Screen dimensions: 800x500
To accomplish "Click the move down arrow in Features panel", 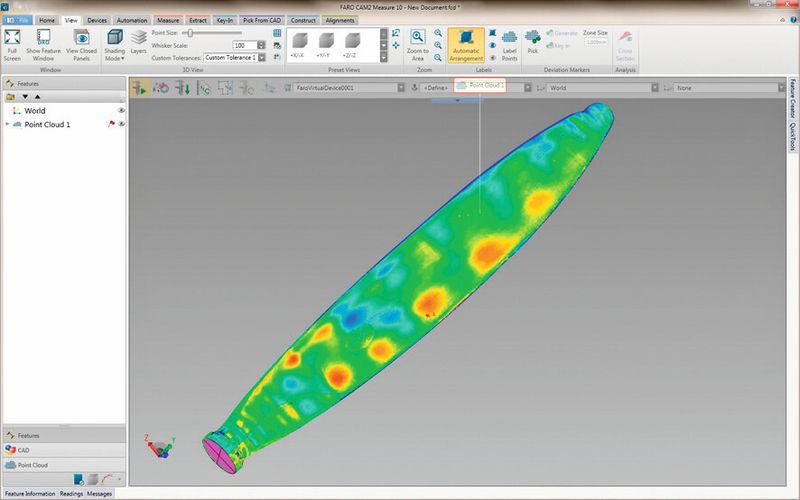I will pyautogui.click(x=25, y=96).
